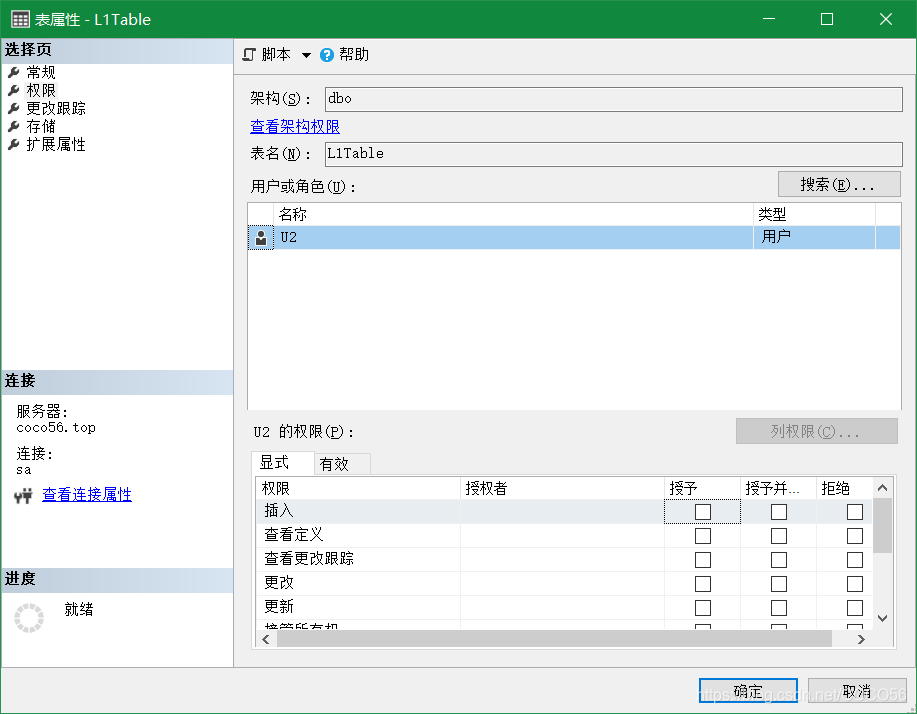Select the 更改跟踪 page

[56, 109]
